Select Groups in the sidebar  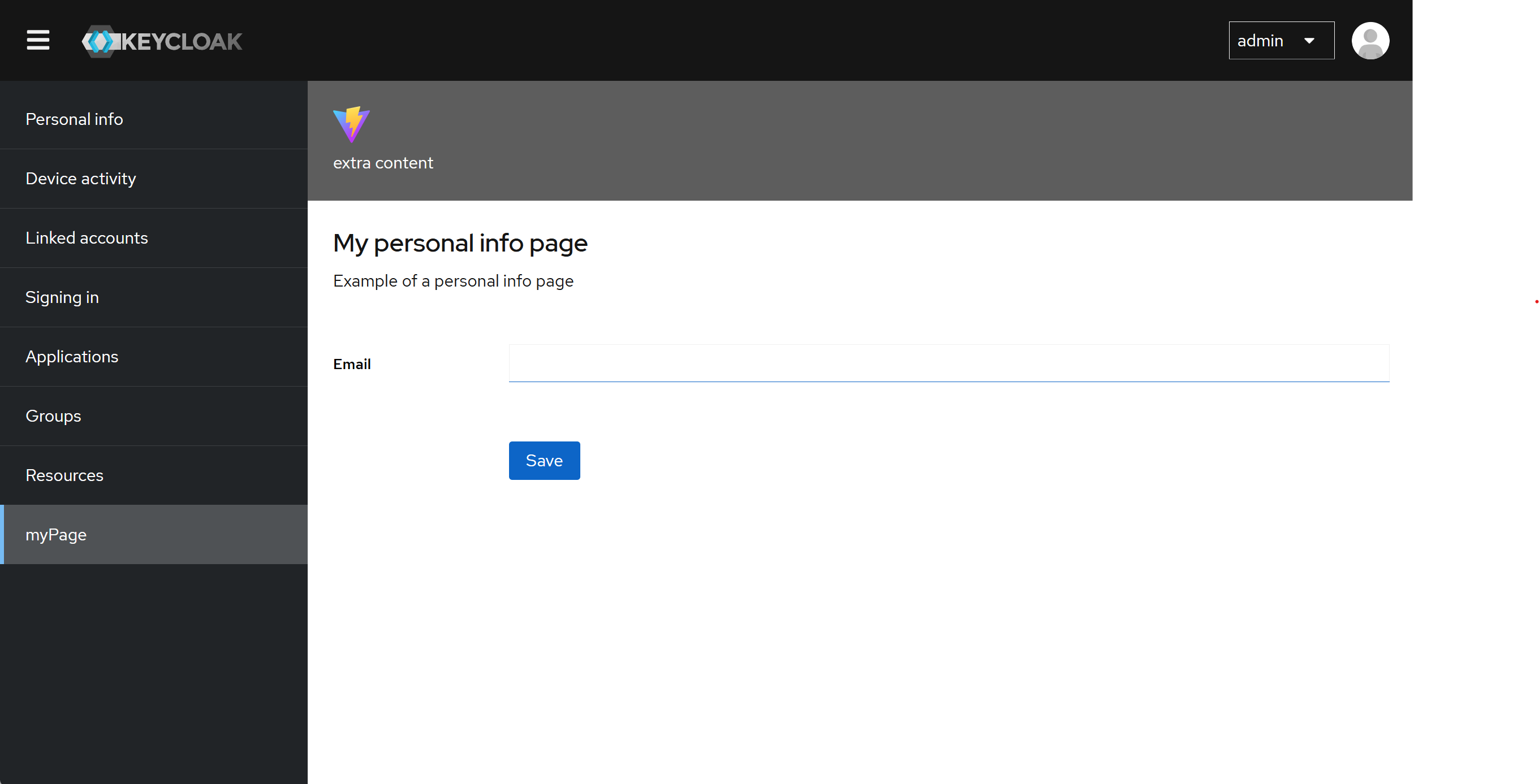pyautogui.click(x=53, y=415)
